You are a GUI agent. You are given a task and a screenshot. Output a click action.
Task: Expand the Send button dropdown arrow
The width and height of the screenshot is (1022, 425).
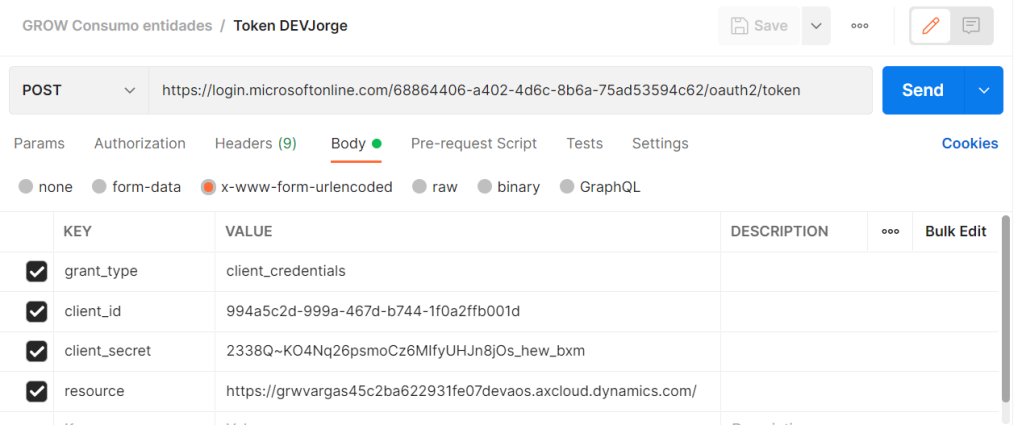point(983,90)
